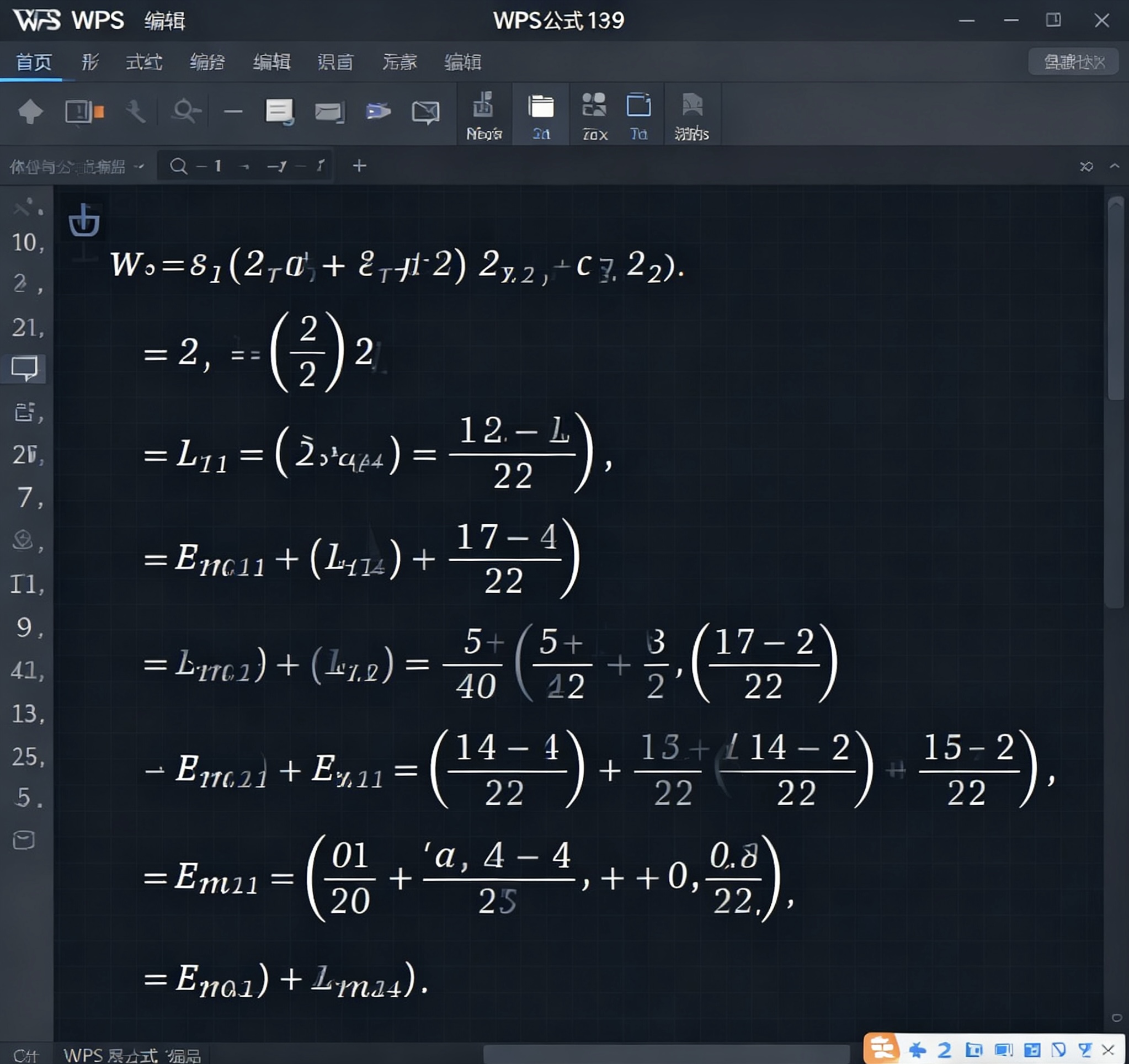Click the anchor icon above the formula

coord(84,220)
